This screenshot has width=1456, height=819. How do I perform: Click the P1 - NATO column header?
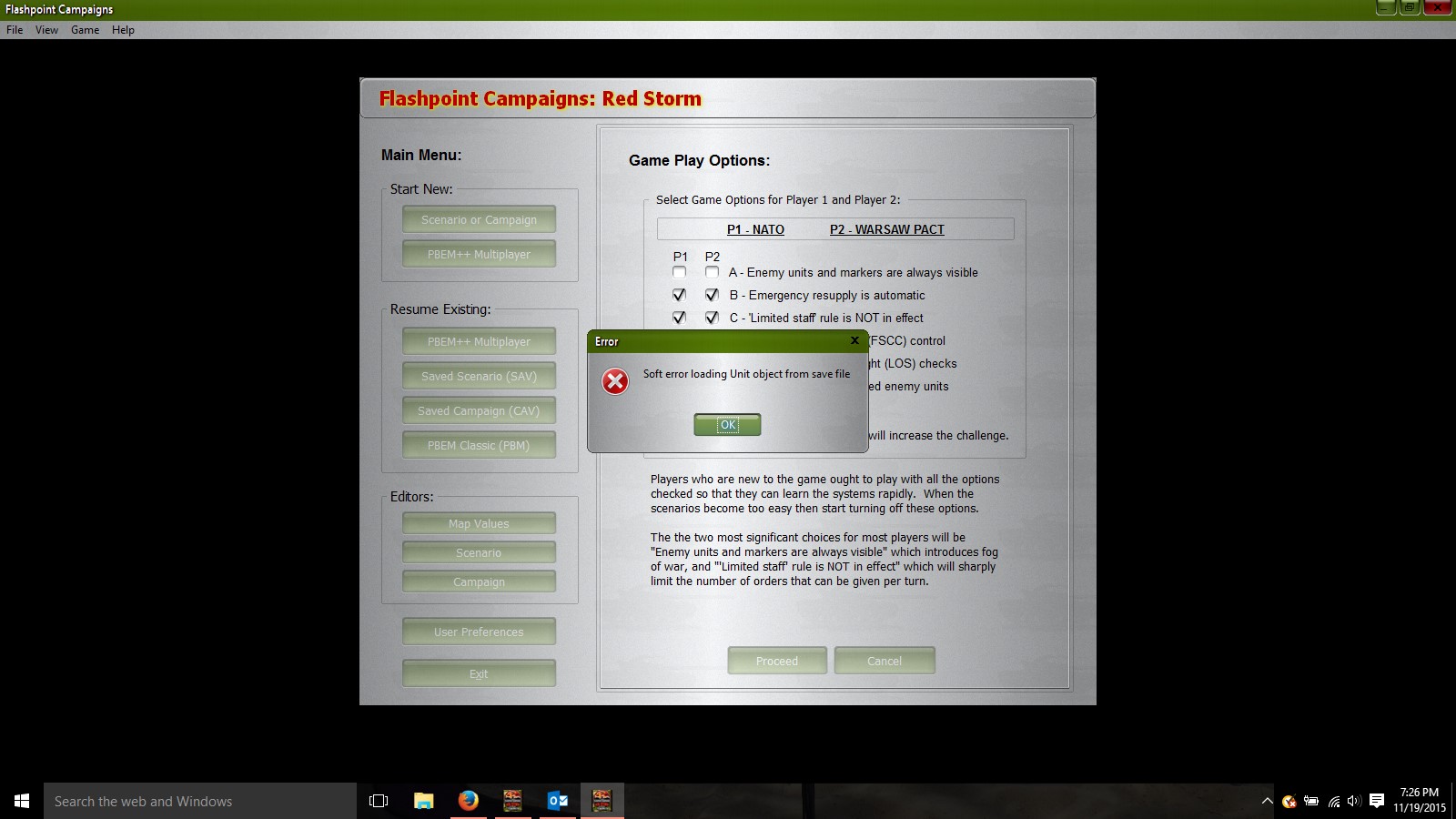tap(755, 229)
